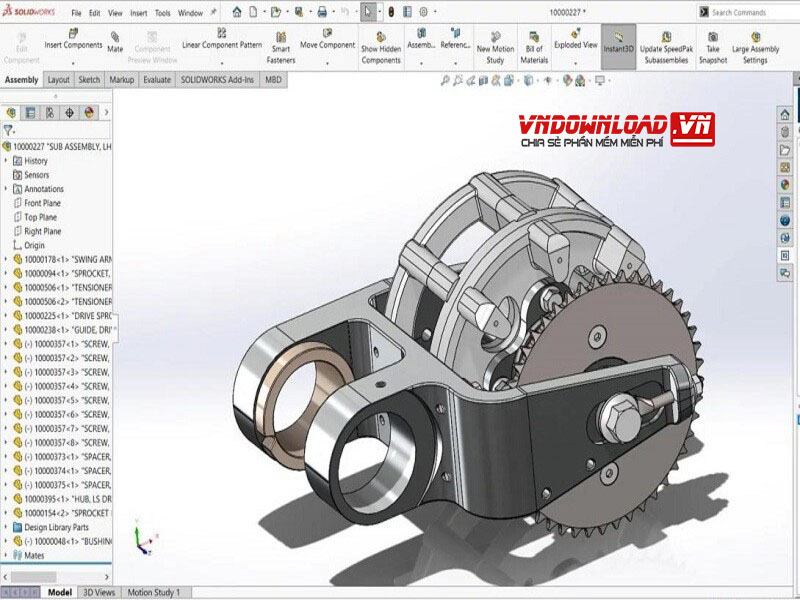Expand 10000178<1> SWING ARM component

6,259
